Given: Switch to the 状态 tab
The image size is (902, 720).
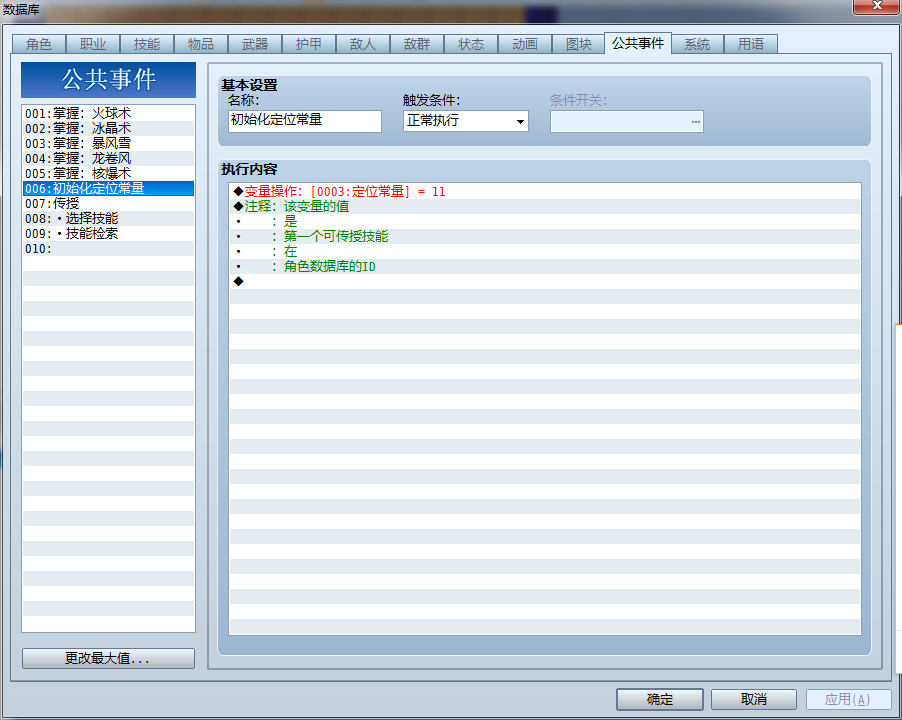Looking at the screenshot, I should 471,44.
